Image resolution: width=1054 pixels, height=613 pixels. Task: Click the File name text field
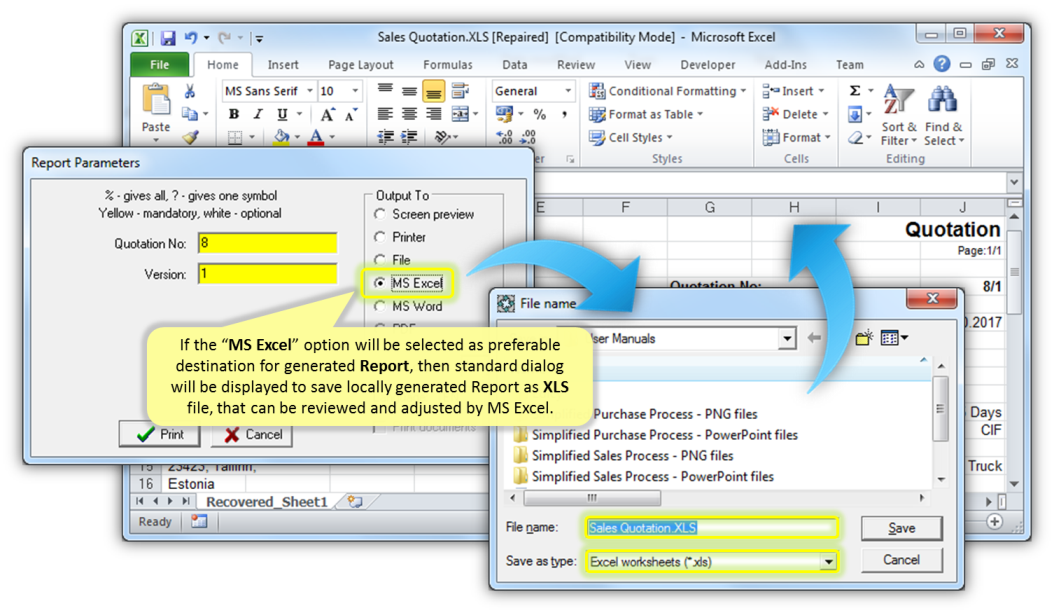click(x=711, y=528)
